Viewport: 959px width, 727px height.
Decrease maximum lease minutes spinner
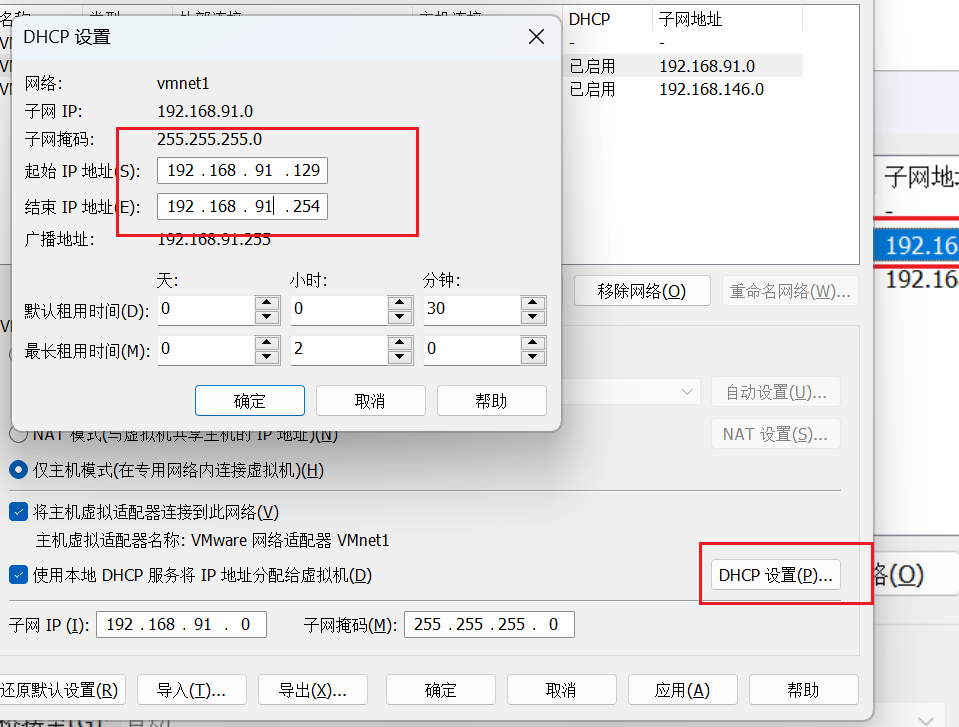click(535, 357)
